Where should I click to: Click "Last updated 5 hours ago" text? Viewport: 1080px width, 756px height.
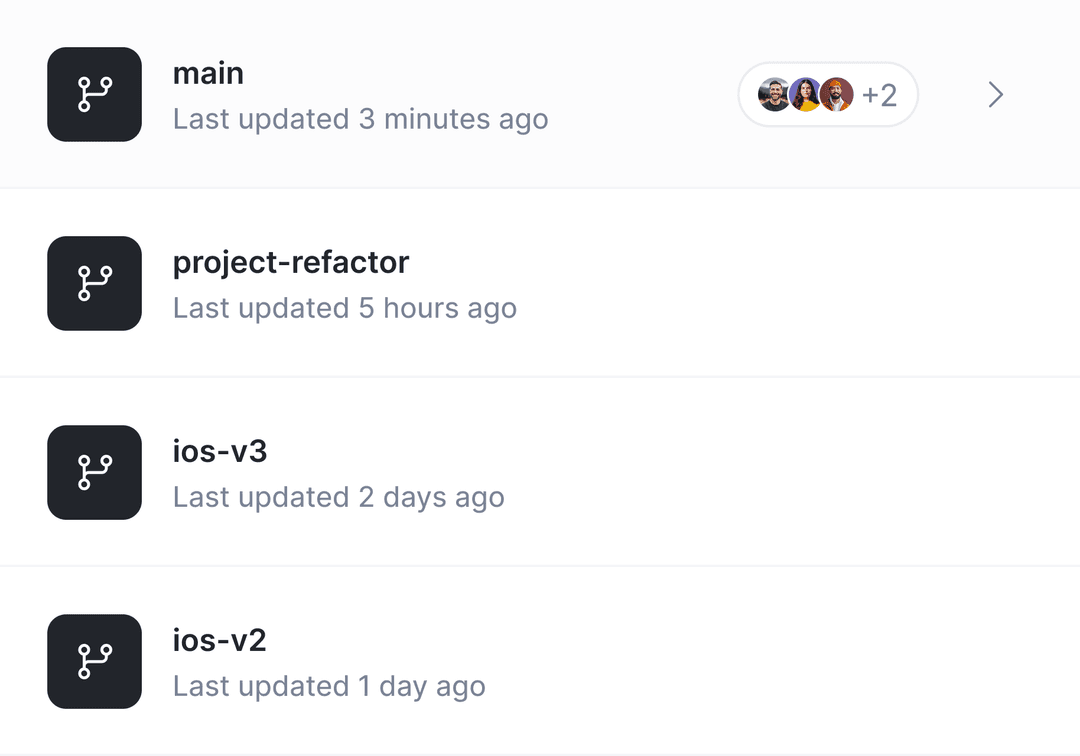[x=345, y=308]
